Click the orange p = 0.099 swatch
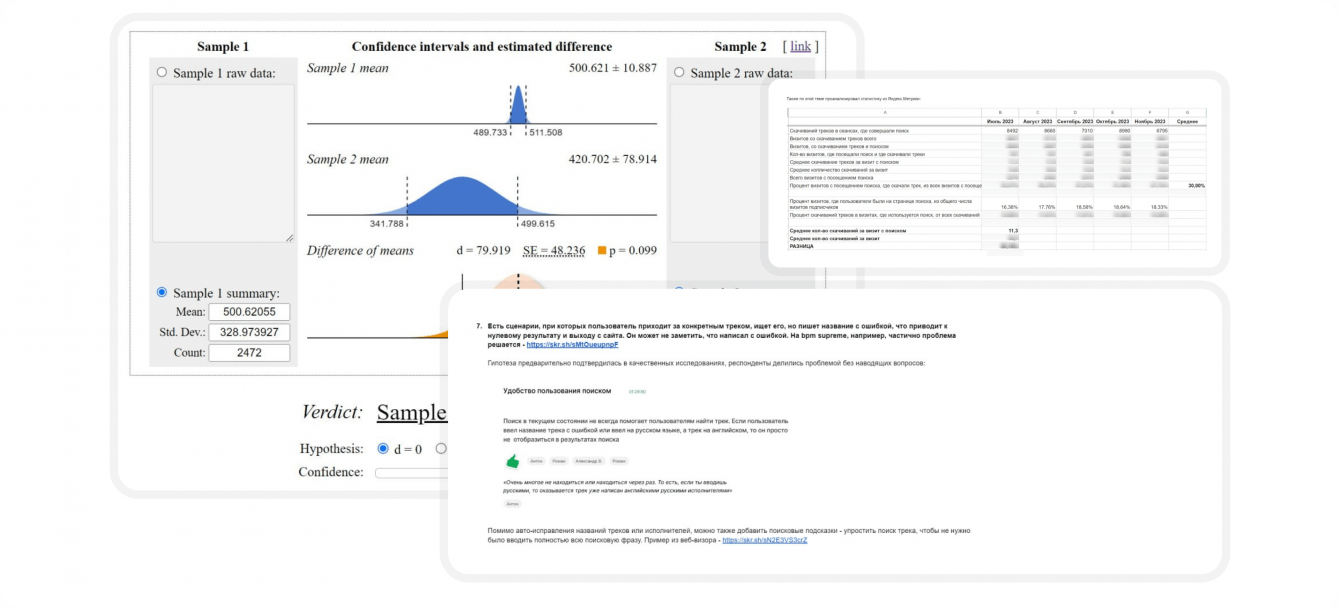Screen dimensions: 1340x609 tap(602, 250)
